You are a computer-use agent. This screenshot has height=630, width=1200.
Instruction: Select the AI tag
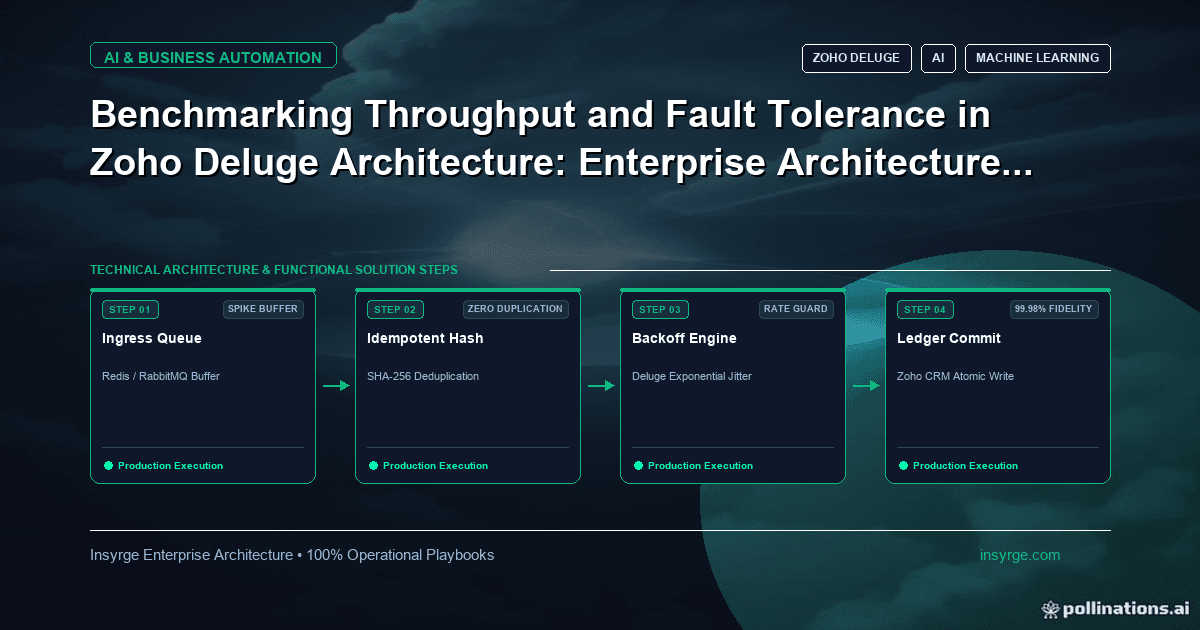tap(938, 58)
